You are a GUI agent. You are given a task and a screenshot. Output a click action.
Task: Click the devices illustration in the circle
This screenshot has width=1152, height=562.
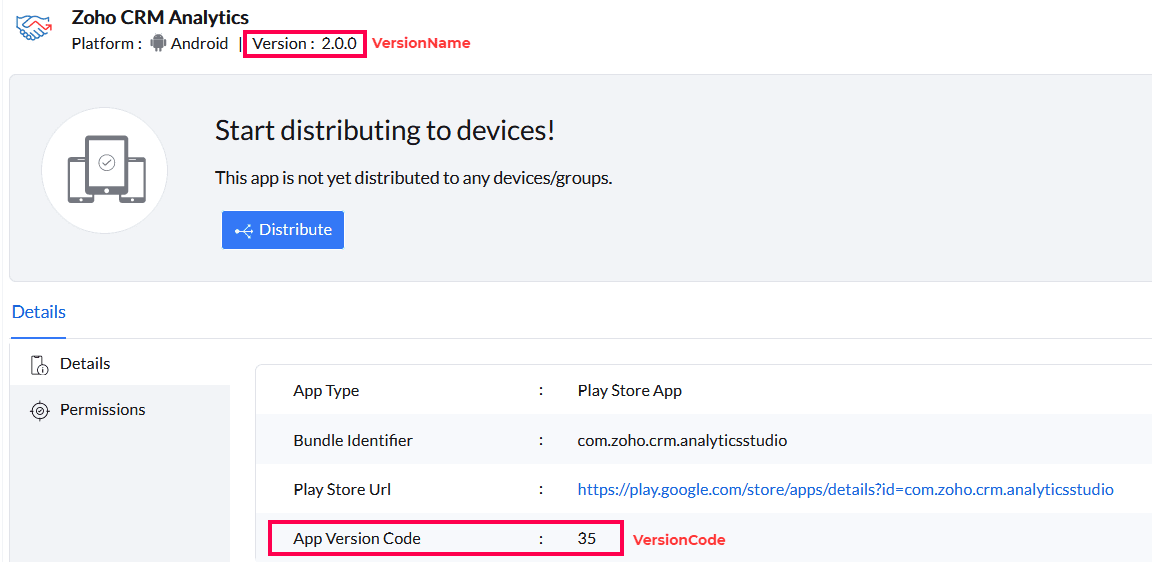click(105, 170)
